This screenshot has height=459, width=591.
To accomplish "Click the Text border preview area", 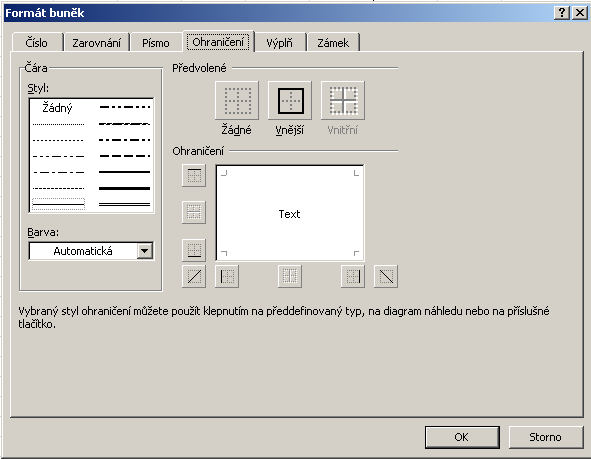I will coord(290,213).
